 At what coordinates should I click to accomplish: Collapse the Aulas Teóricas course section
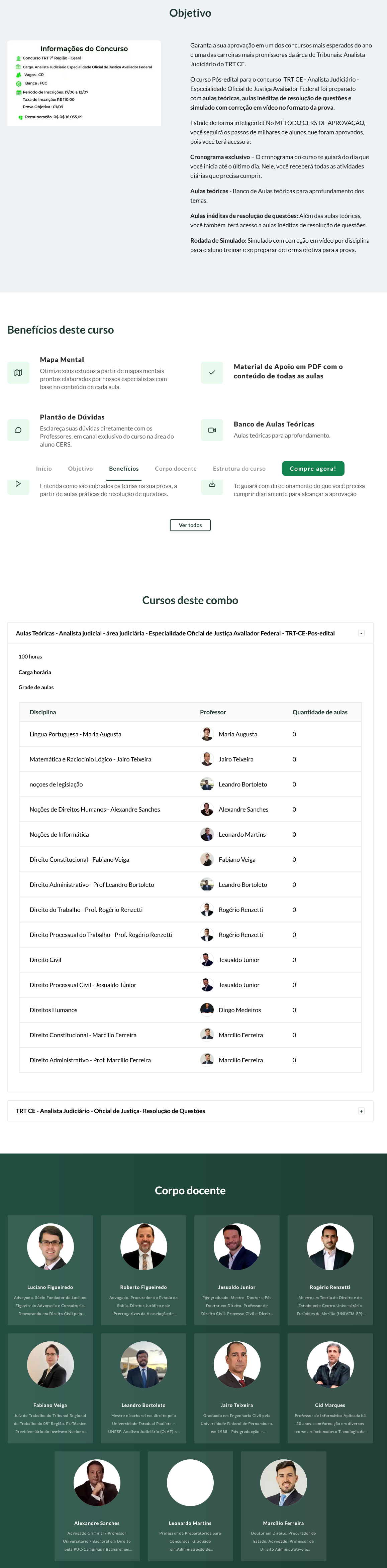(x=361, y=633)
